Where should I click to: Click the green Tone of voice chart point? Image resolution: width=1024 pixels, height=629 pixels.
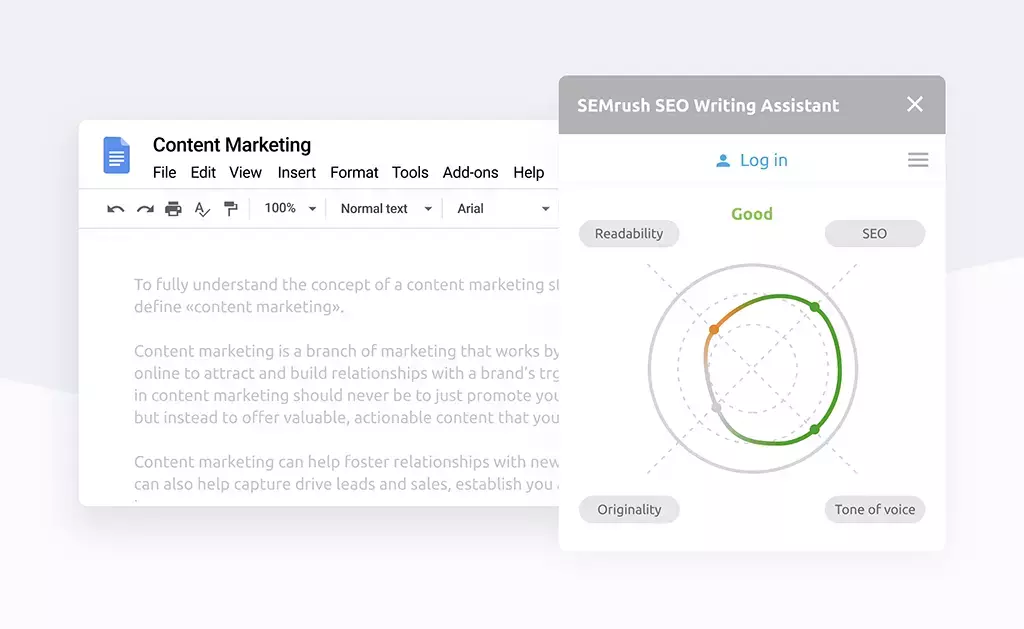(814, 429)
